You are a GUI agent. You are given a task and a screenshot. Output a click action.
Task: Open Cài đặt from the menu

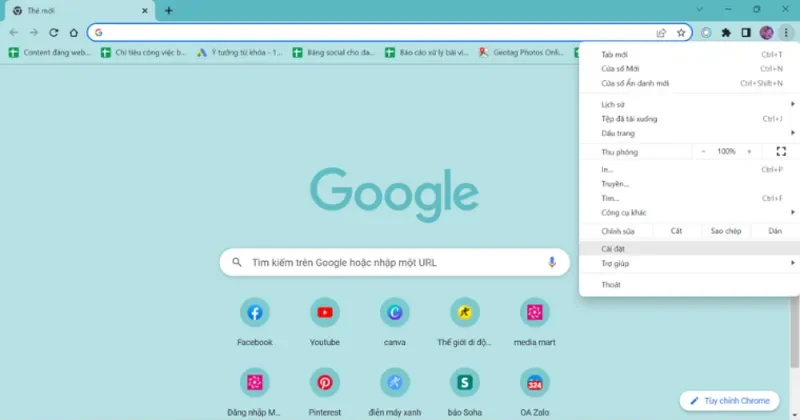(689, 249)
